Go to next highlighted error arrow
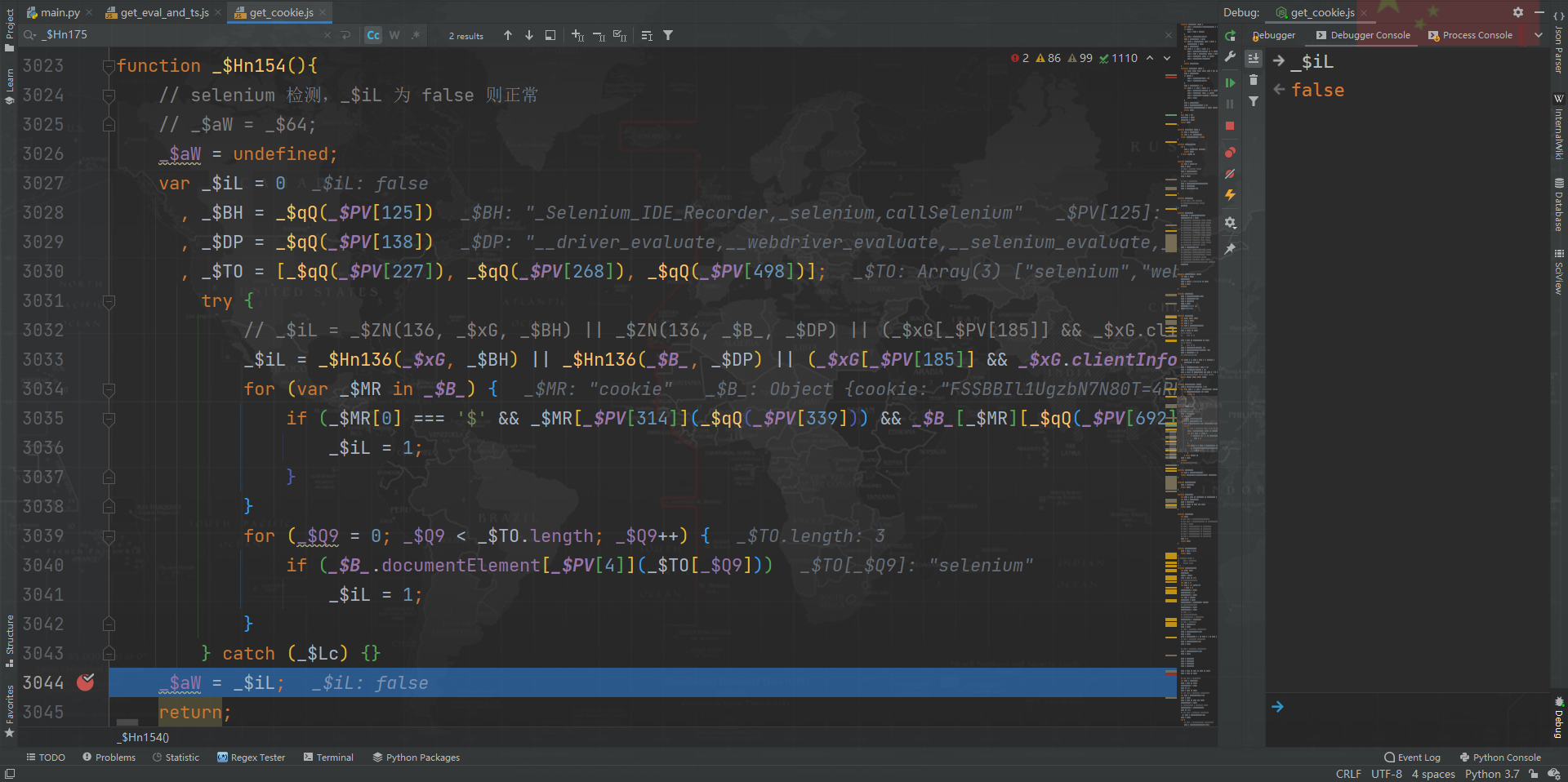The height and width of the screenshot is (782, 1568). (1167, 58)
